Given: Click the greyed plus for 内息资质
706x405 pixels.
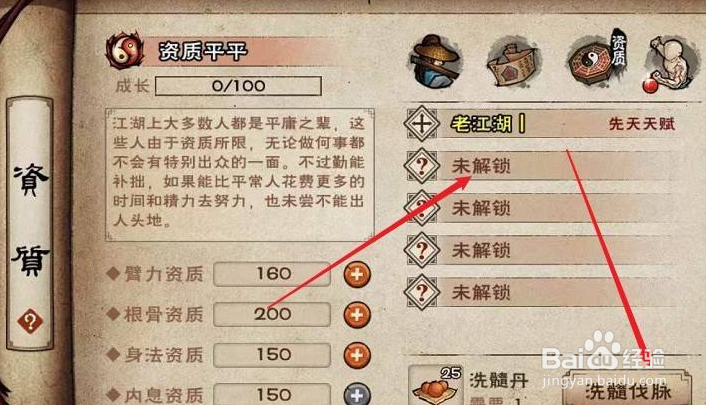Looking at the screenshot, I should coord(357,395).
